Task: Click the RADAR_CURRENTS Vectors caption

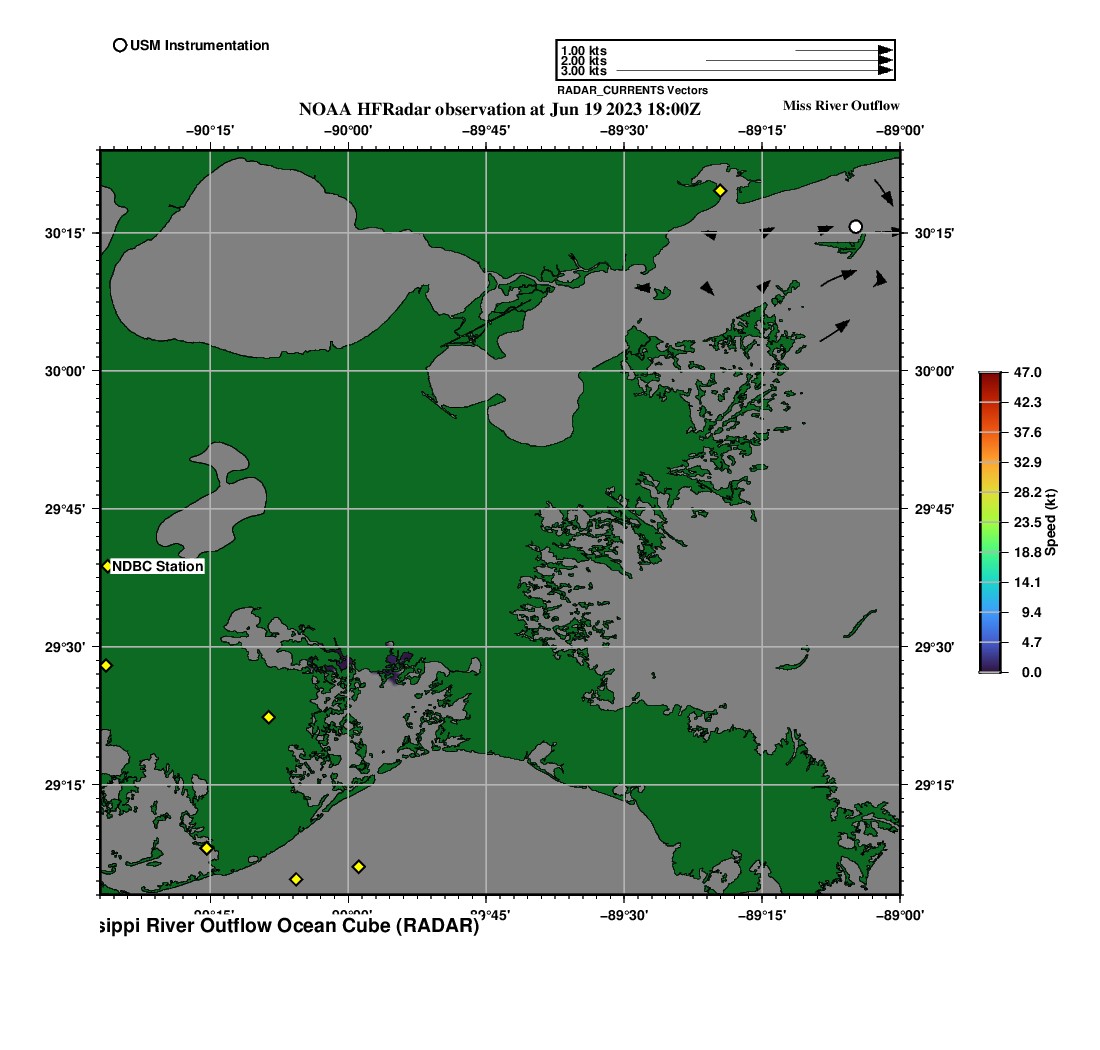Action: point(632,90)
